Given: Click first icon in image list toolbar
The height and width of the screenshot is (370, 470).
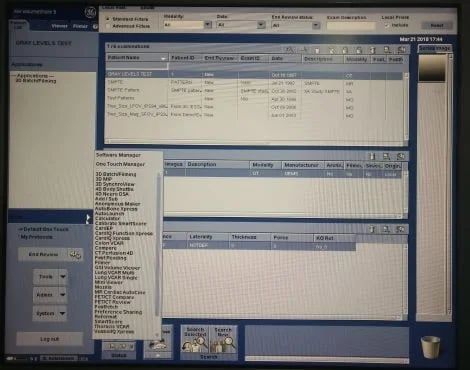Looking at the screenshot, I should (x=372, y=229).
